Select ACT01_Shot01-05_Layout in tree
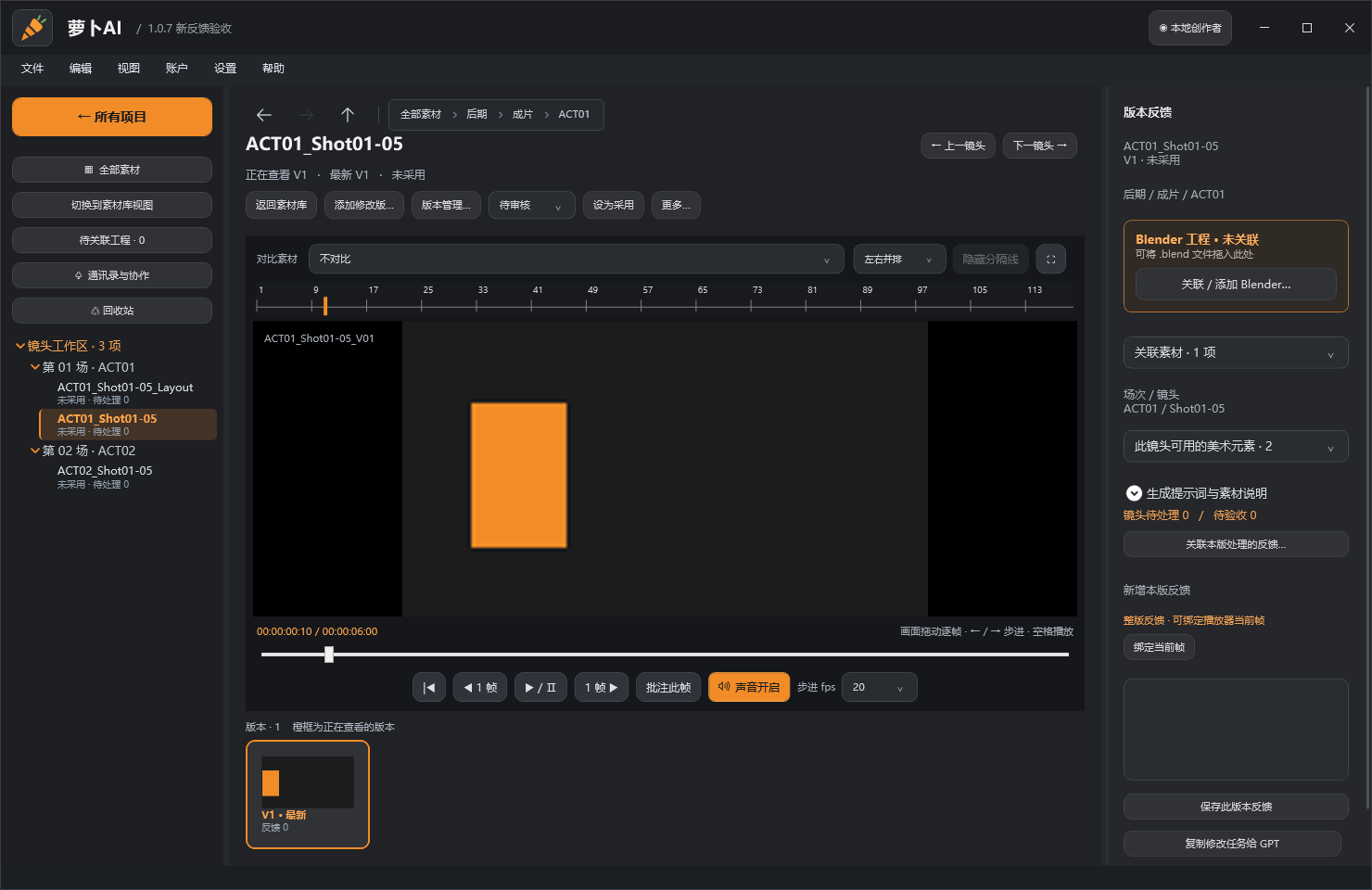 tap(127, 393)
